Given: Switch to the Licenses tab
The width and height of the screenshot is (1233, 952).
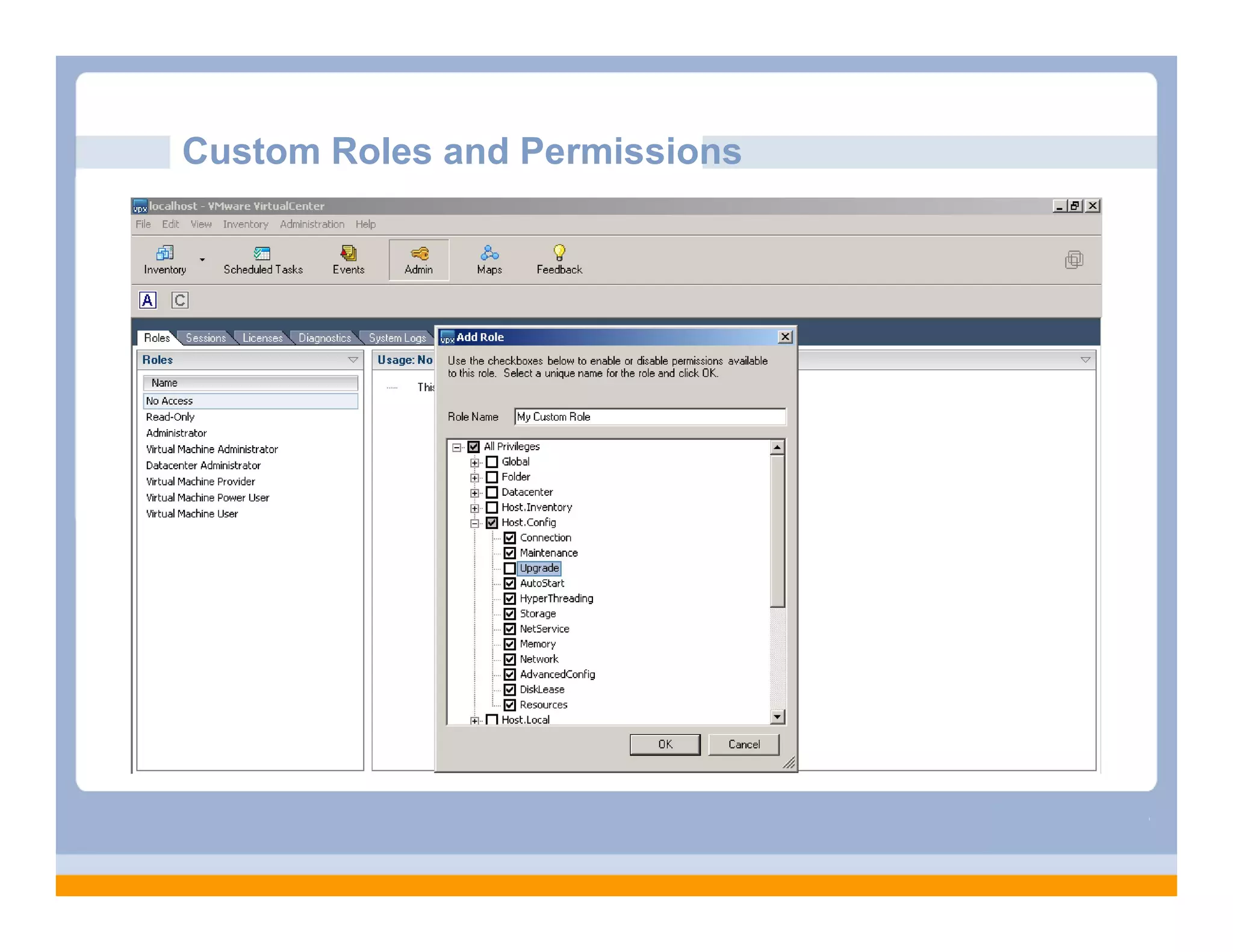Looking at the screenshot, I should [x=262, y=338].
